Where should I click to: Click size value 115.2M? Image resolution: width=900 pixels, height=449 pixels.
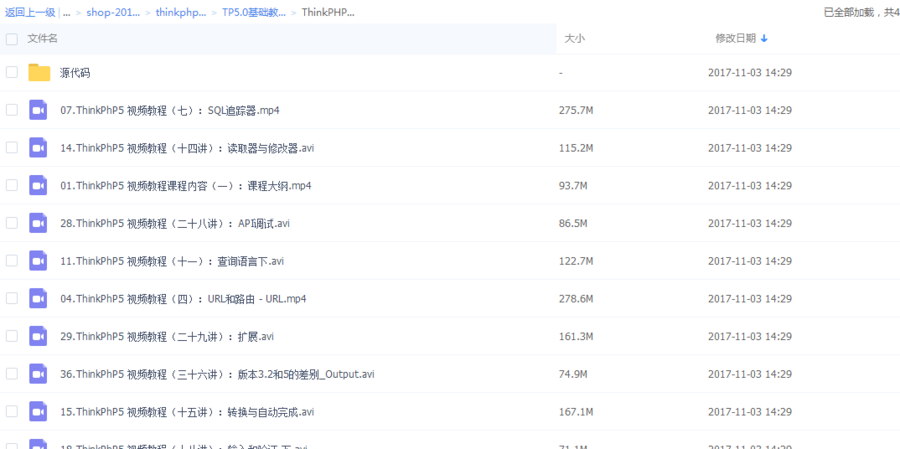point(576,148)
